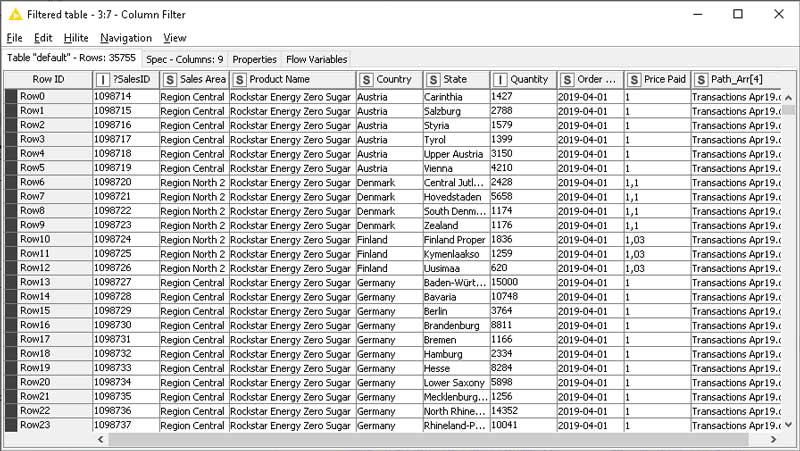This screenshot has width=800, height=451.
Task: Click the integer type icon on the Quantity column
Action: point(500,80)
